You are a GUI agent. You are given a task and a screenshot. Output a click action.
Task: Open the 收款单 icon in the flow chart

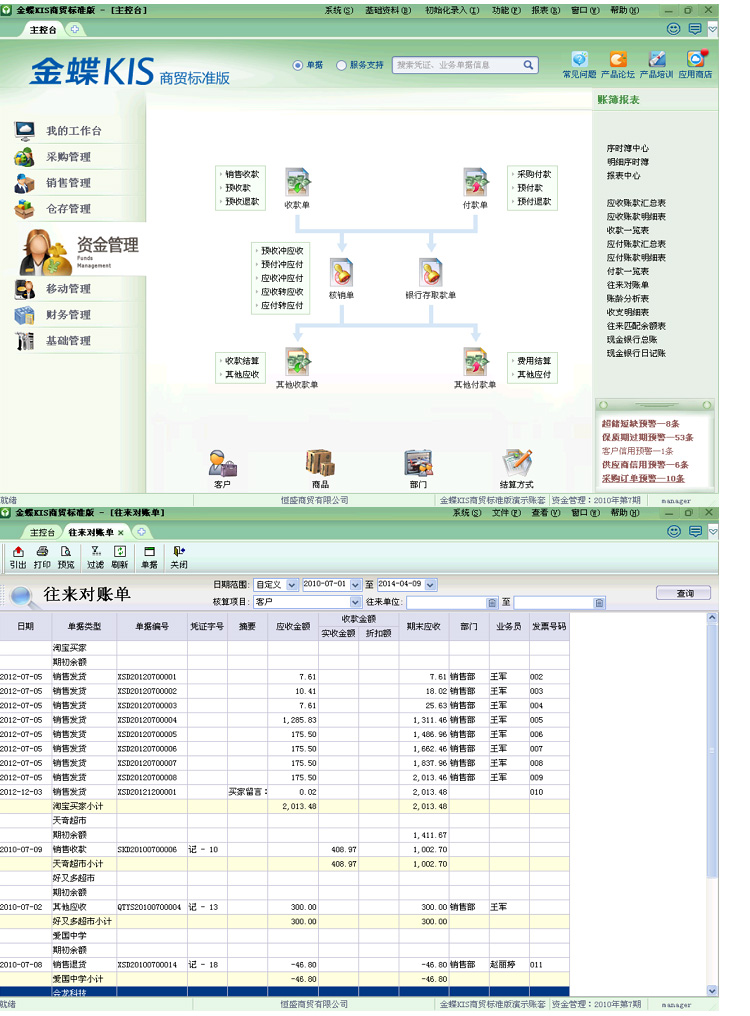298,182
